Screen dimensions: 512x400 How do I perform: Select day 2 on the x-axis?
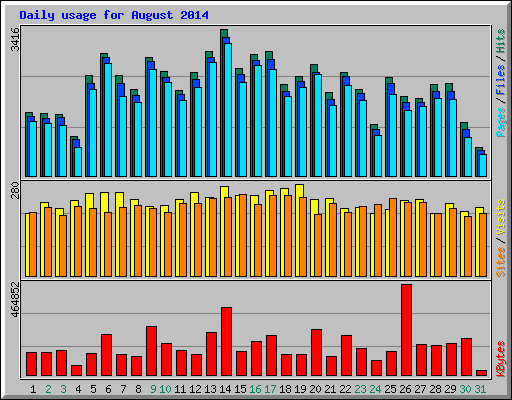point(48,389)
